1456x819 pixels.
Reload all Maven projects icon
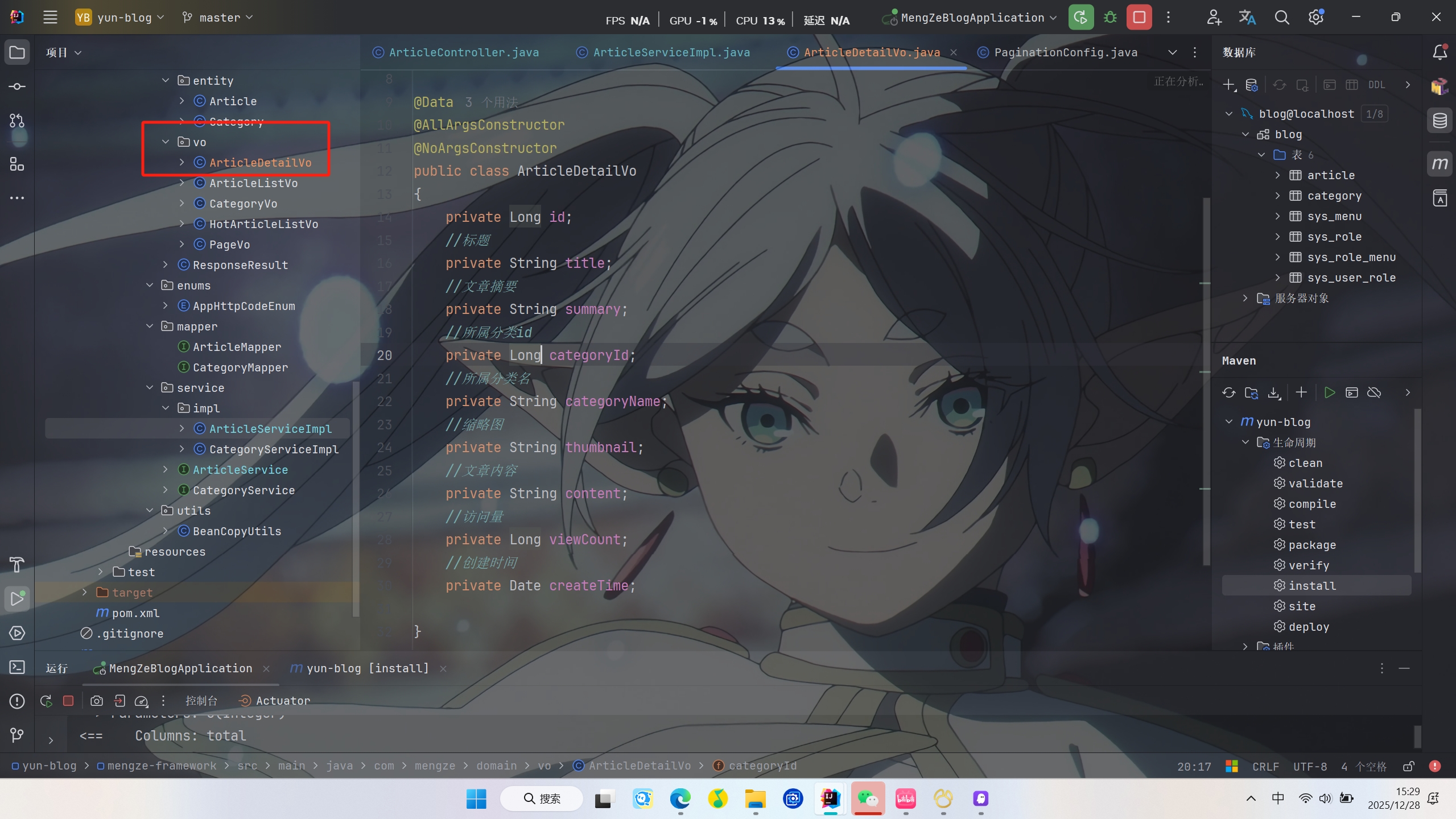click(1229, 392)
